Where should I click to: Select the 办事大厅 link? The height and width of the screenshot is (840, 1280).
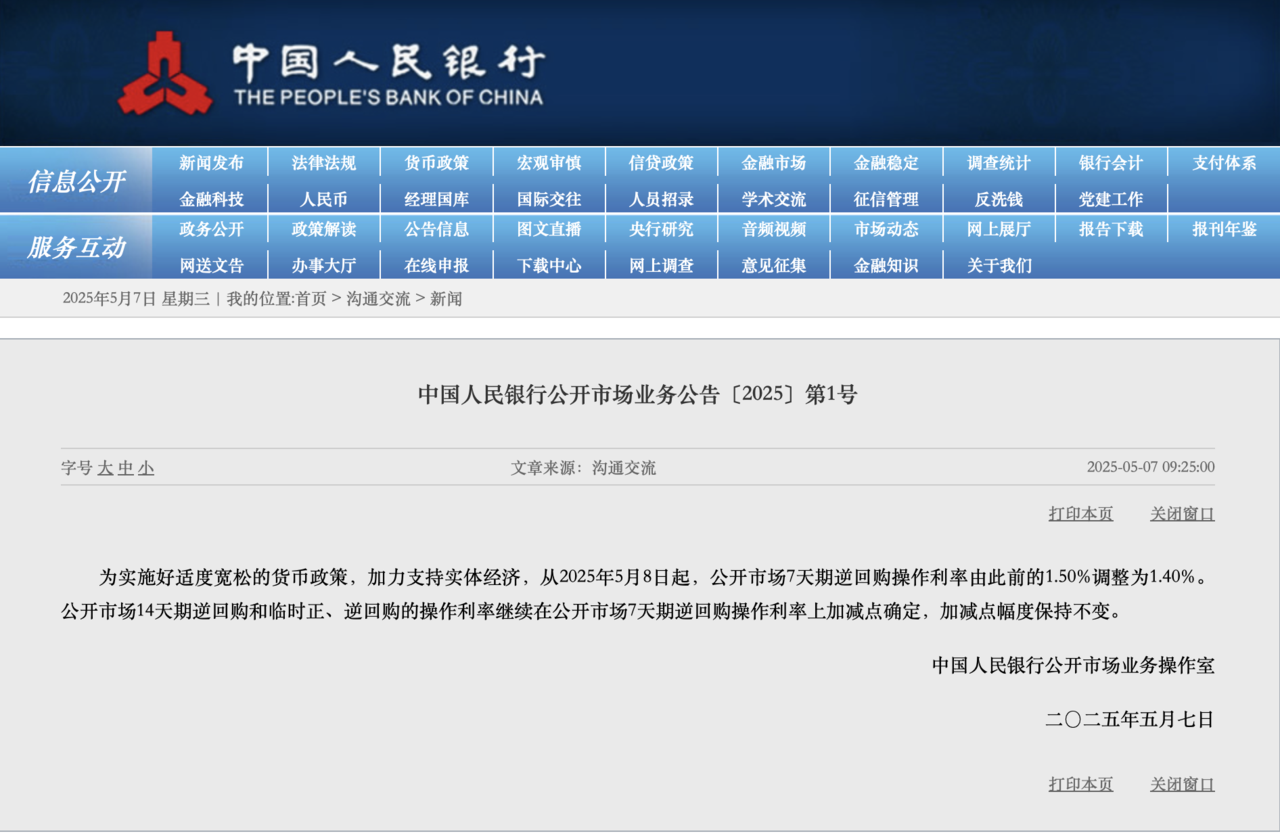pos(324,265)
